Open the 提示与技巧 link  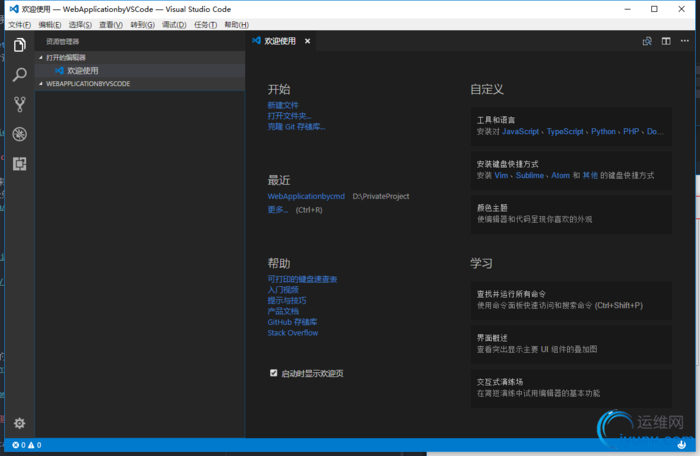[287, 301]
